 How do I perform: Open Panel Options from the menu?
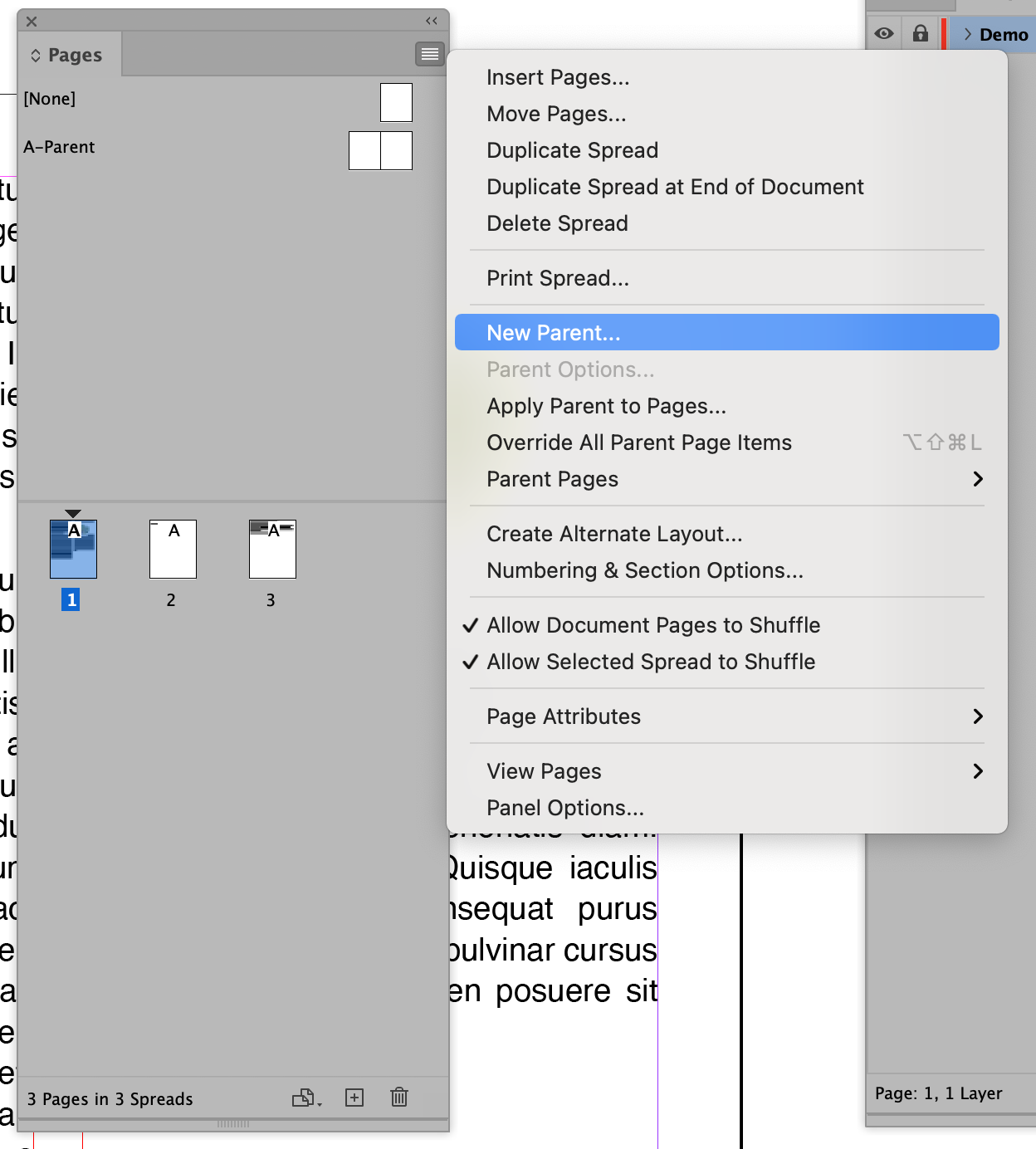(x=565, y=808)
